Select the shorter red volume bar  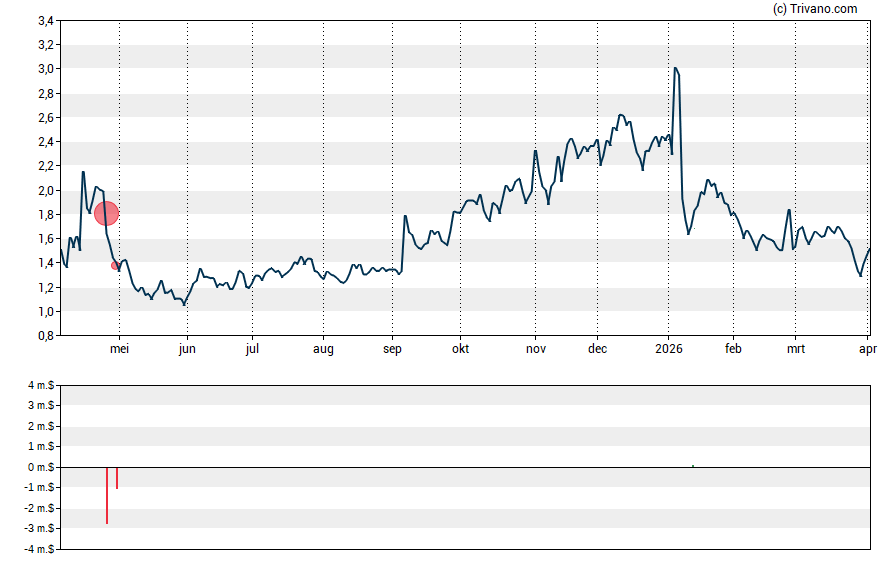click(x=117, y=478)
